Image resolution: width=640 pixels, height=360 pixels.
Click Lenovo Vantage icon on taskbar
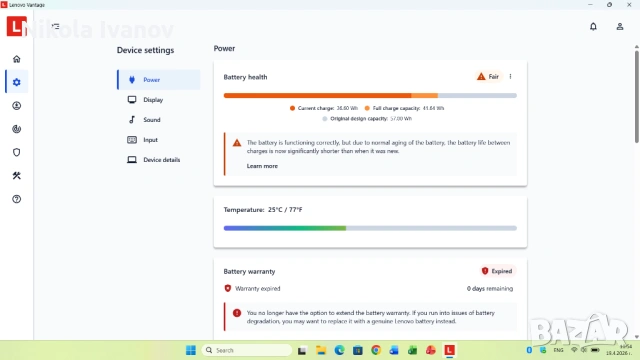[449, 350]
